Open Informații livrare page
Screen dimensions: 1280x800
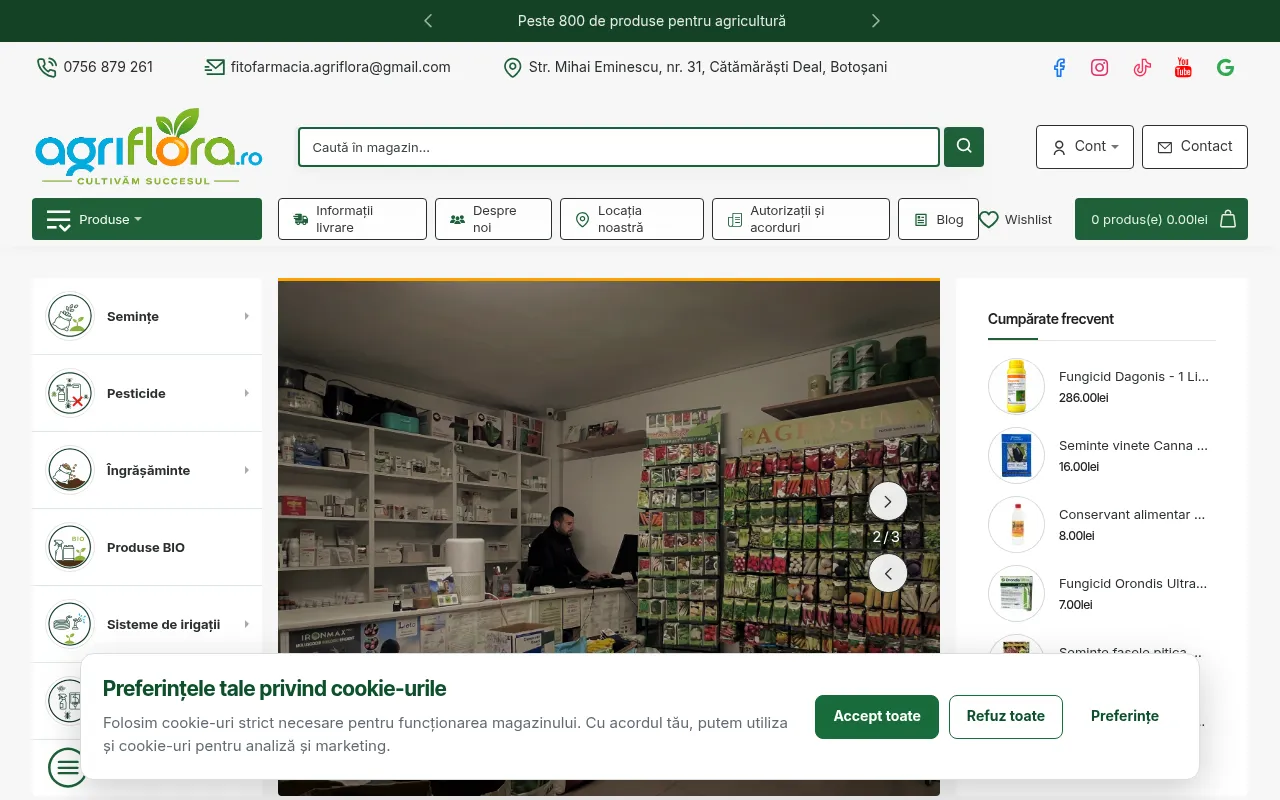(352, 219)
